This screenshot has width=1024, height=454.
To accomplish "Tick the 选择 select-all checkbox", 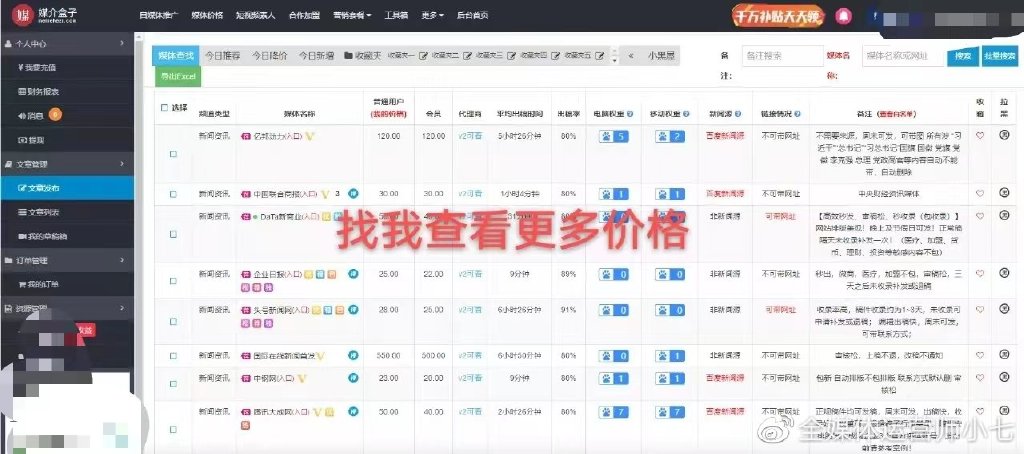I will 164,108.
